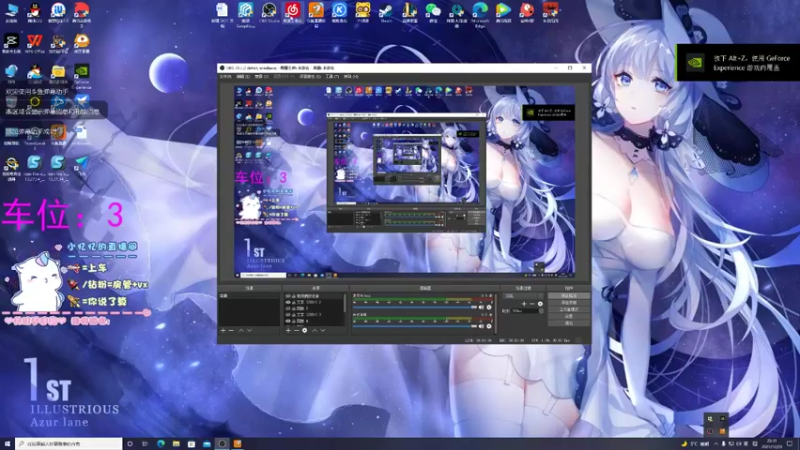Mute the 麦克风/Aux mixer channel
This screenshot has width=800, height=450.
point(481,307)
